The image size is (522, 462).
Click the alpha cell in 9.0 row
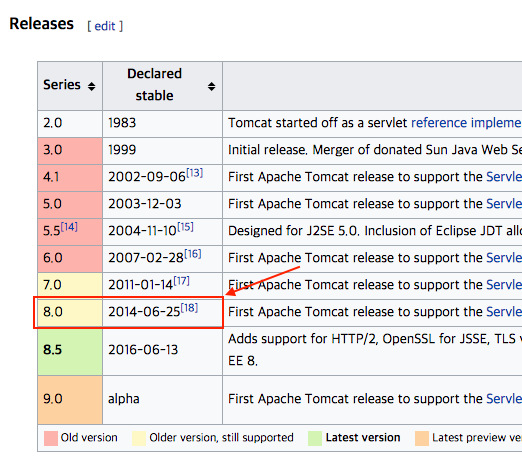tap(162, 400)
